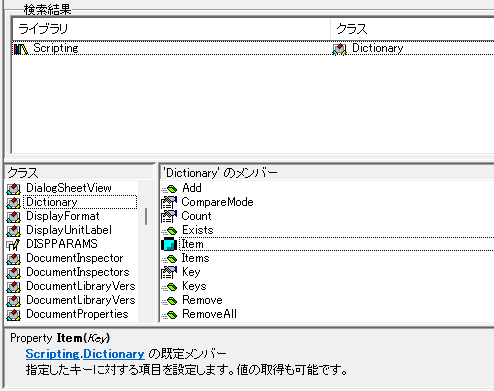This screenshot has width=494, height=391.
Task: Select the Exists method icon
Action: tap(169, 231)
